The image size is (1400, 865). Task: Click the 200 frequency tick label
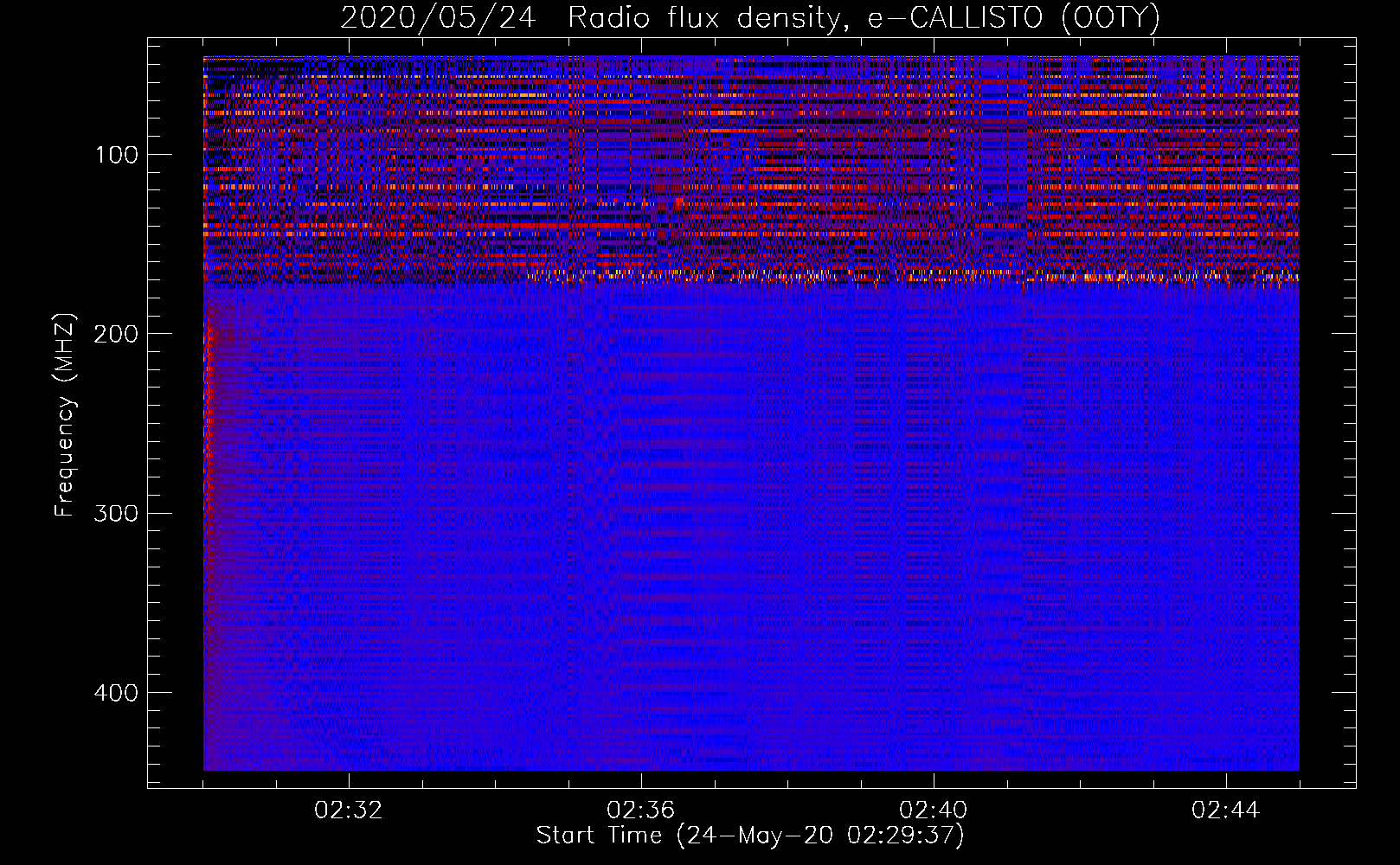[116, 334]
